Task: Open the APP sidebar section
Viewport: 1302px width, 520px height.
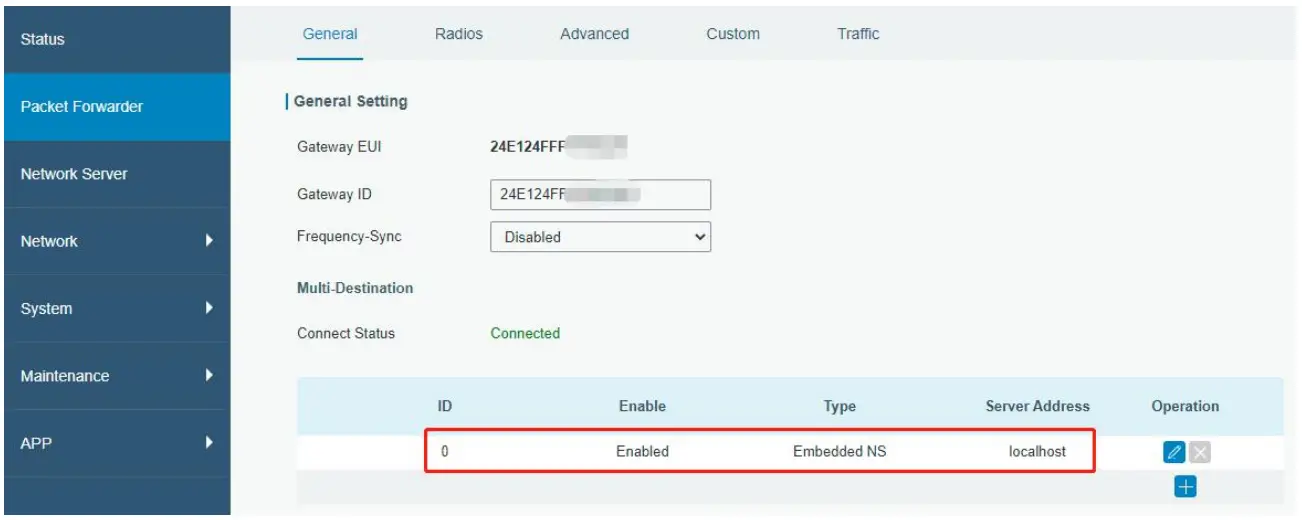Action: coord(116,443)
